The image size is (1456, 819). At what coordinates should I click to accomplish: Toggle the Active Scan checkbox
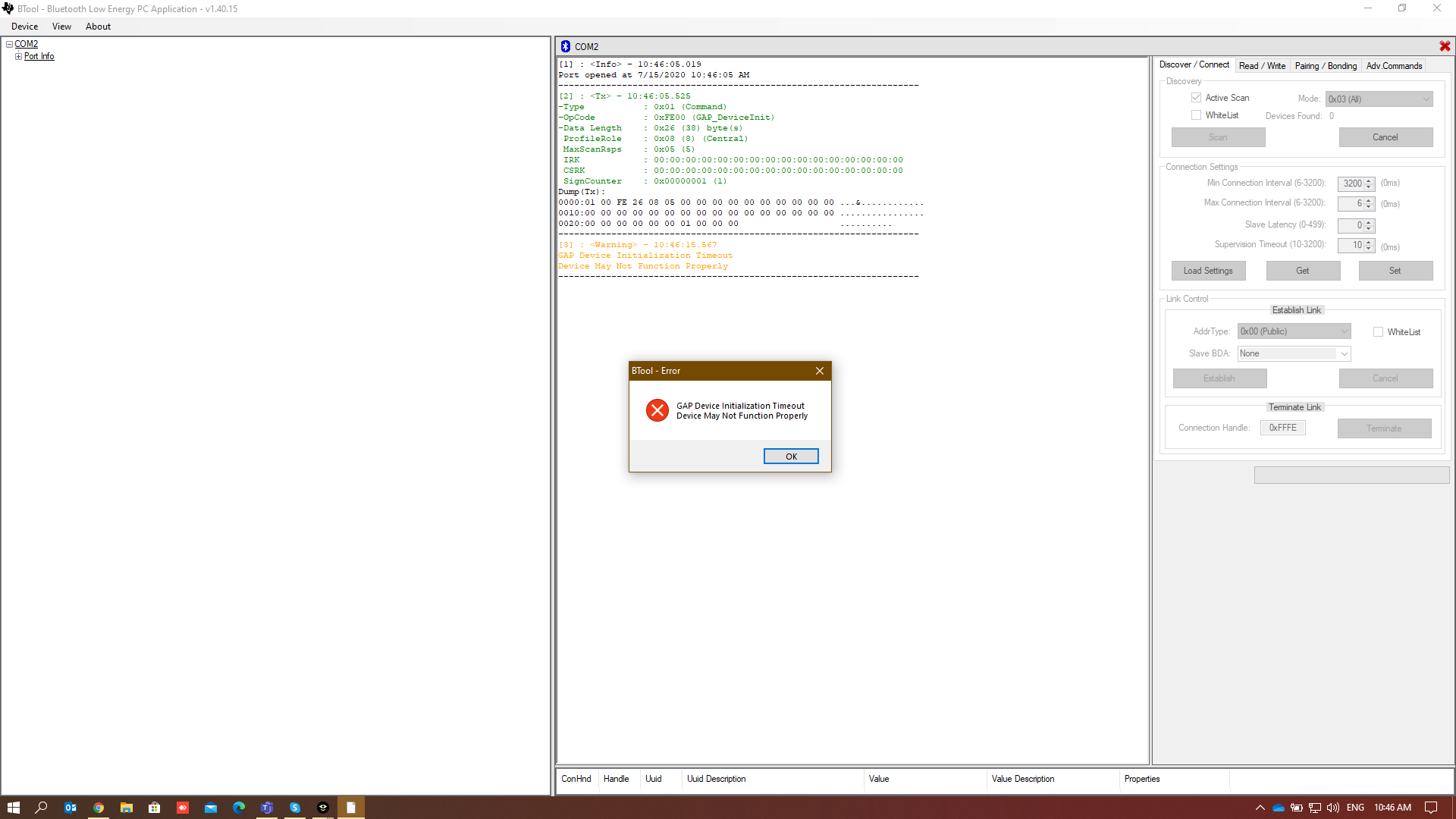point(1196,98)
